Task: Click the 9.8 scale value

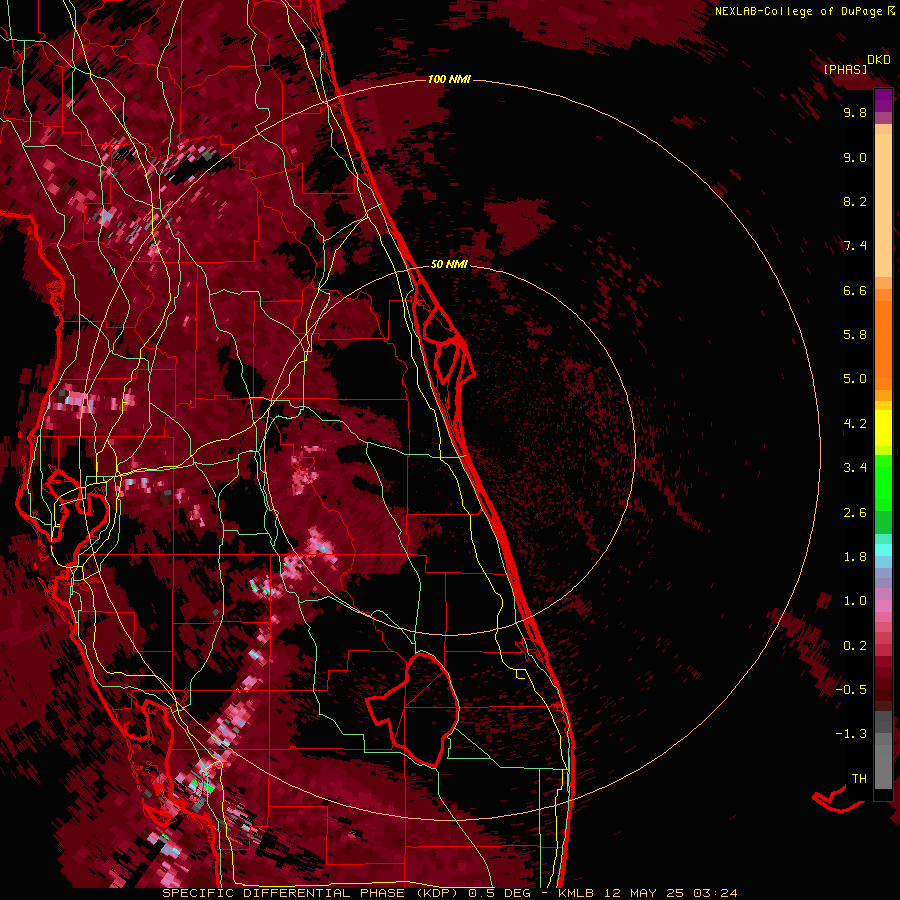Action: pyautogui.click(x=855, y=113)
